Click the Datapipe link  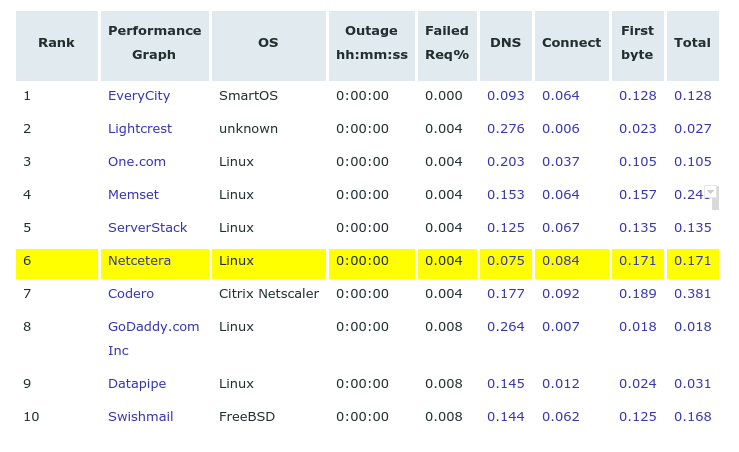click(137, 384)
